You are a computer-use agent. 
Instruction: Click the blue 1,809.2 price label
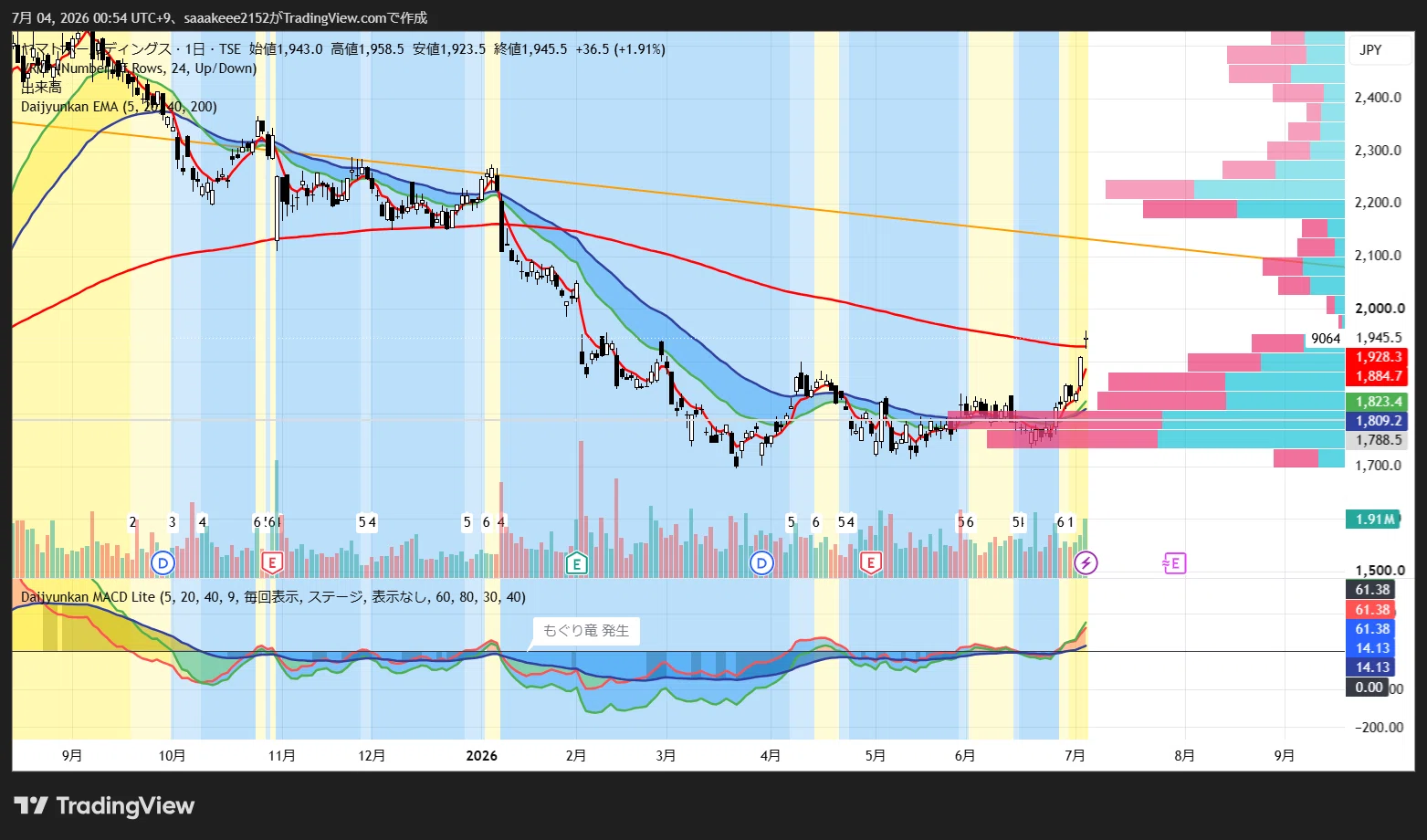tap(1378, 421)
